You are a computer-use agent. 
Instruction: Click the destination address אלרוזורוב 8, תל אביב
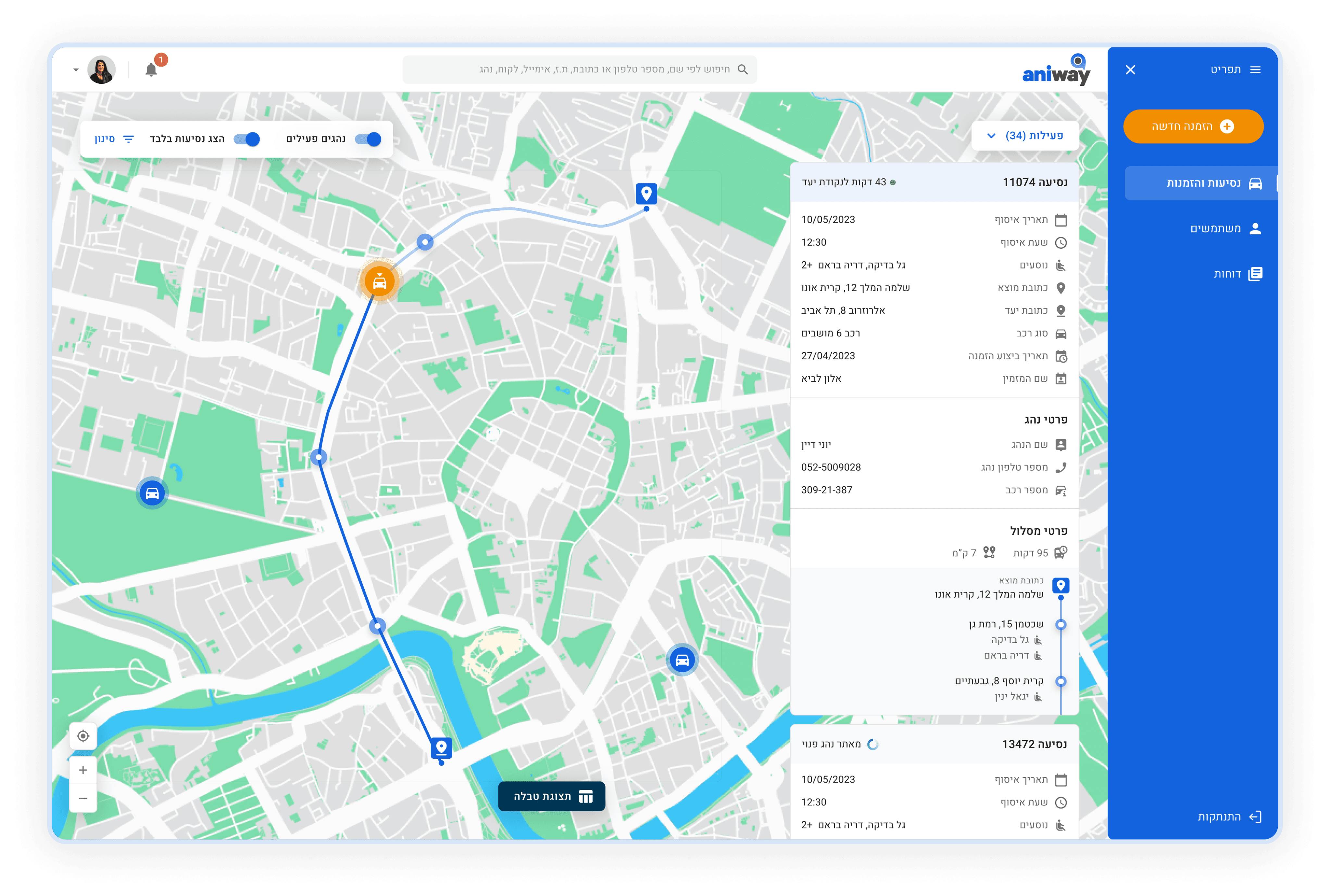tap(843, 310)
